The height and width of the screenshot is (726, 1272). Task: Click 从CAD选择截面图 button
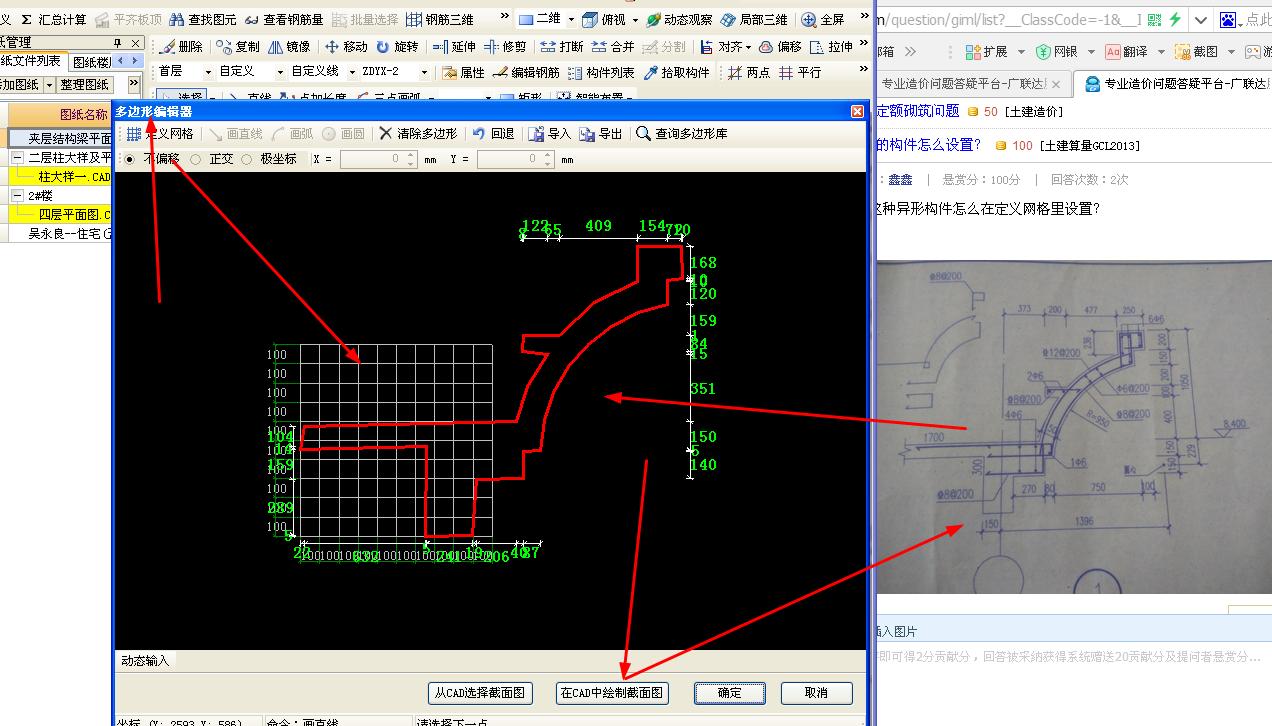480,692
